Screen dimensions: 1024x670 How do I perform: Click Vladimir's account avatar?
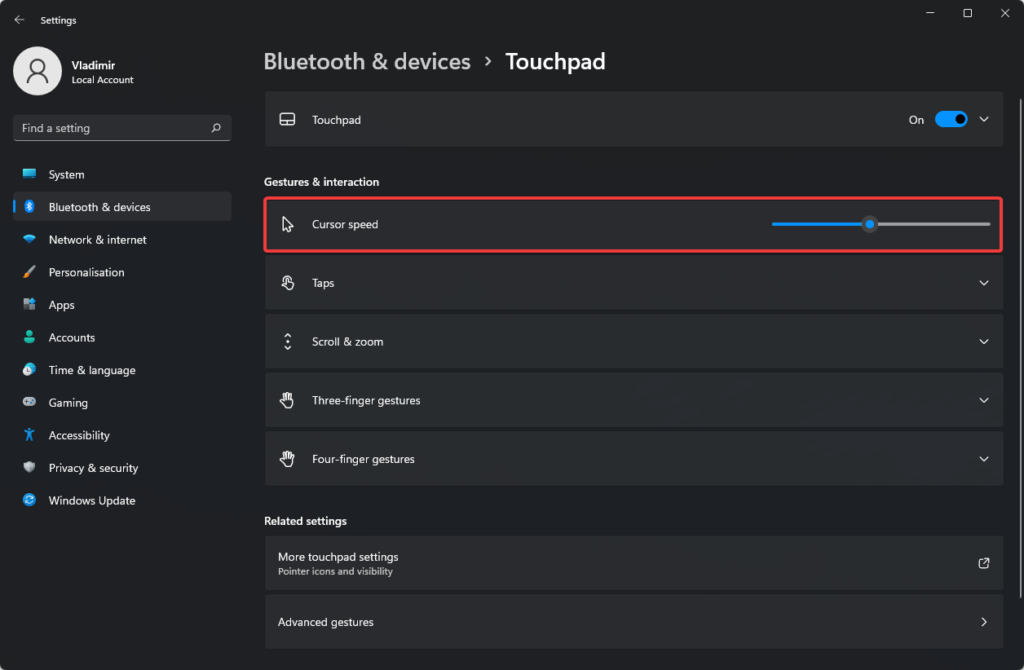click(x=37, y=71)
